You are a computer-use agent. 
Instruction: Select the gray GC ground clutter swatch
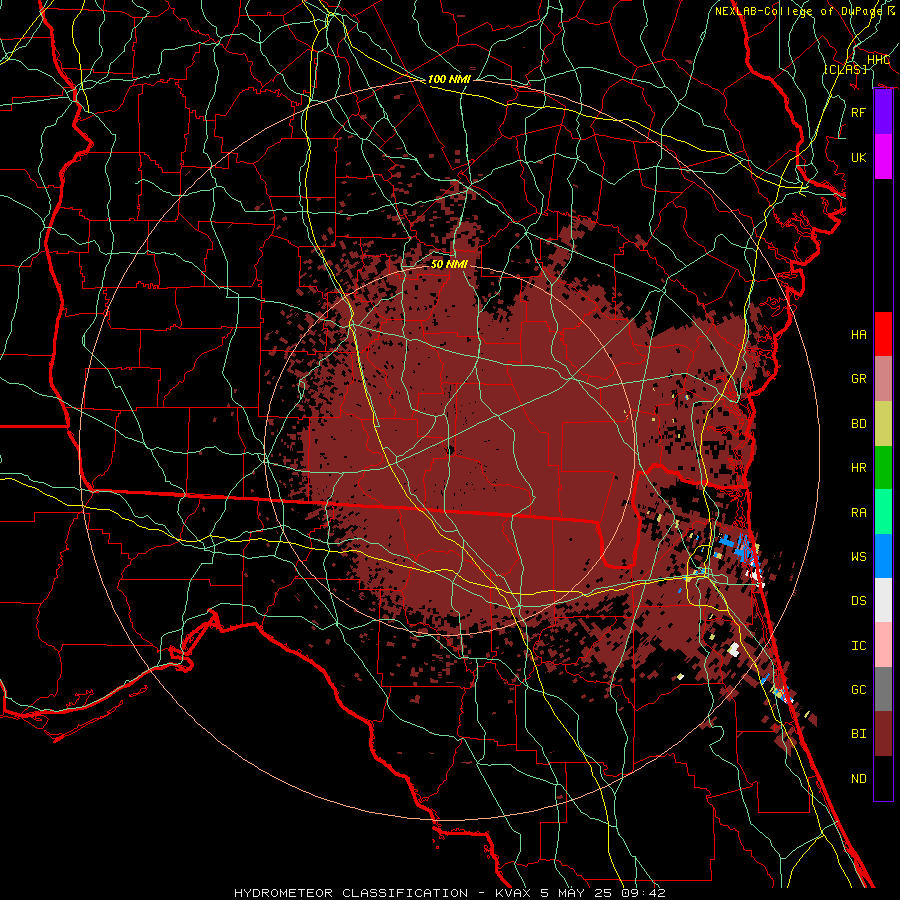click(x=883, y=689)
